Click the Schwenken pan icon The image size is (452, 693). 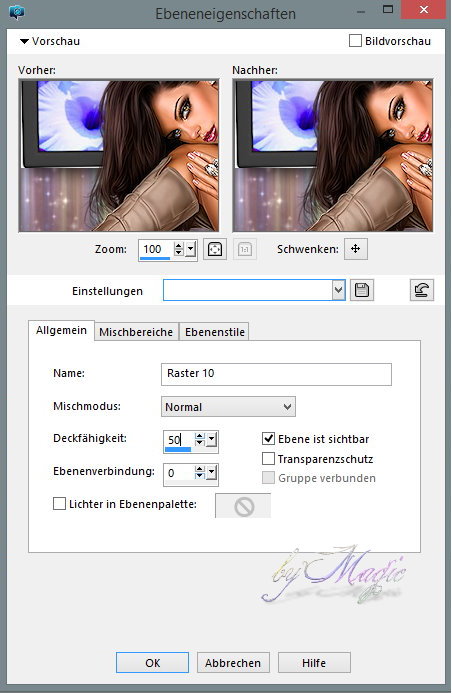(356, 249)
